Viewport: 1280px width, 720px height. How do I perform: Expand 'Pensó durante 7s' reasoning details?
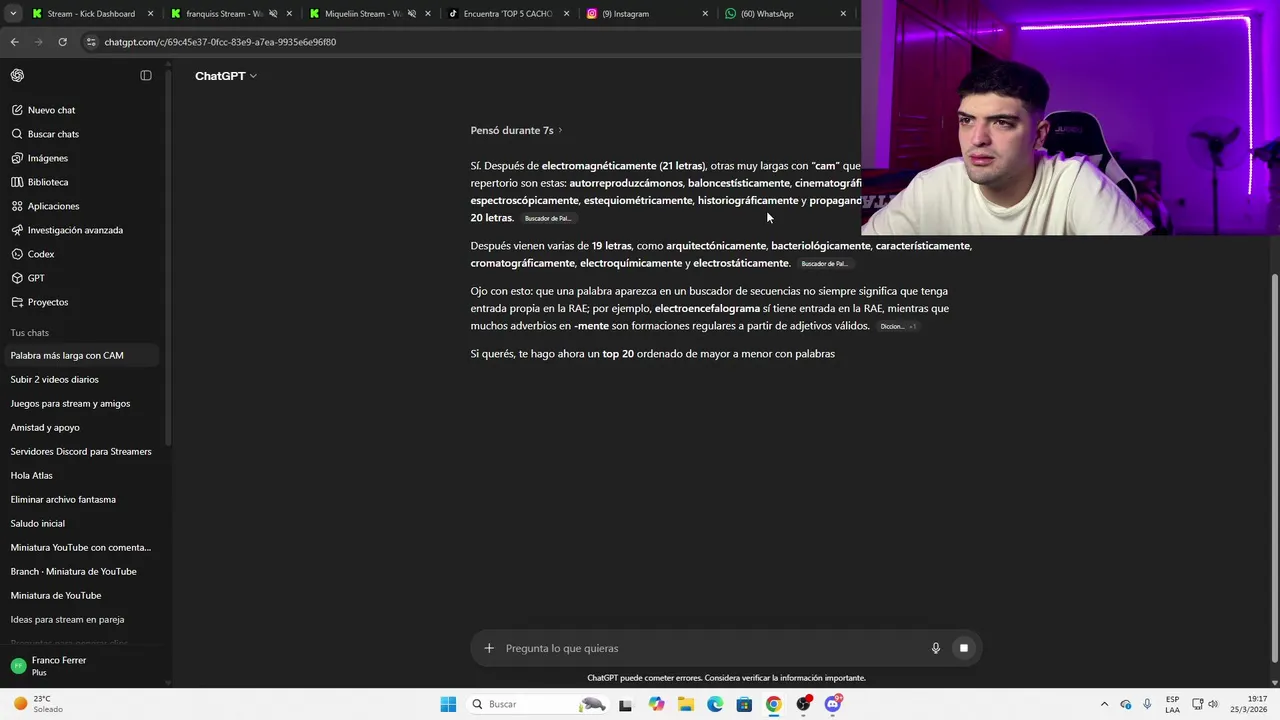(x=517, y=131)
